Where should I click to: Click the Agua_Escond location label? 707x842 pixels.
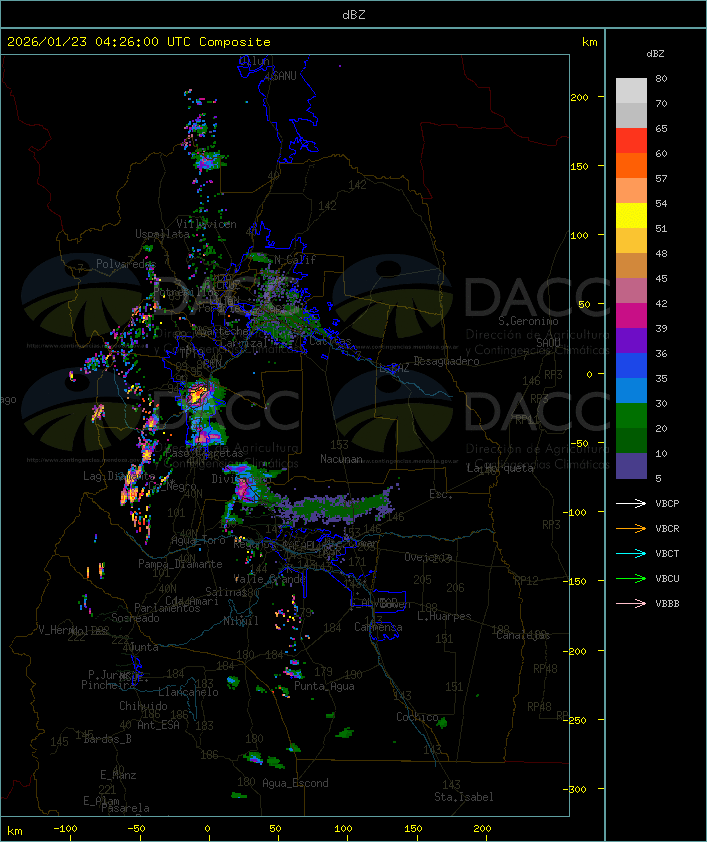(295, 783)
